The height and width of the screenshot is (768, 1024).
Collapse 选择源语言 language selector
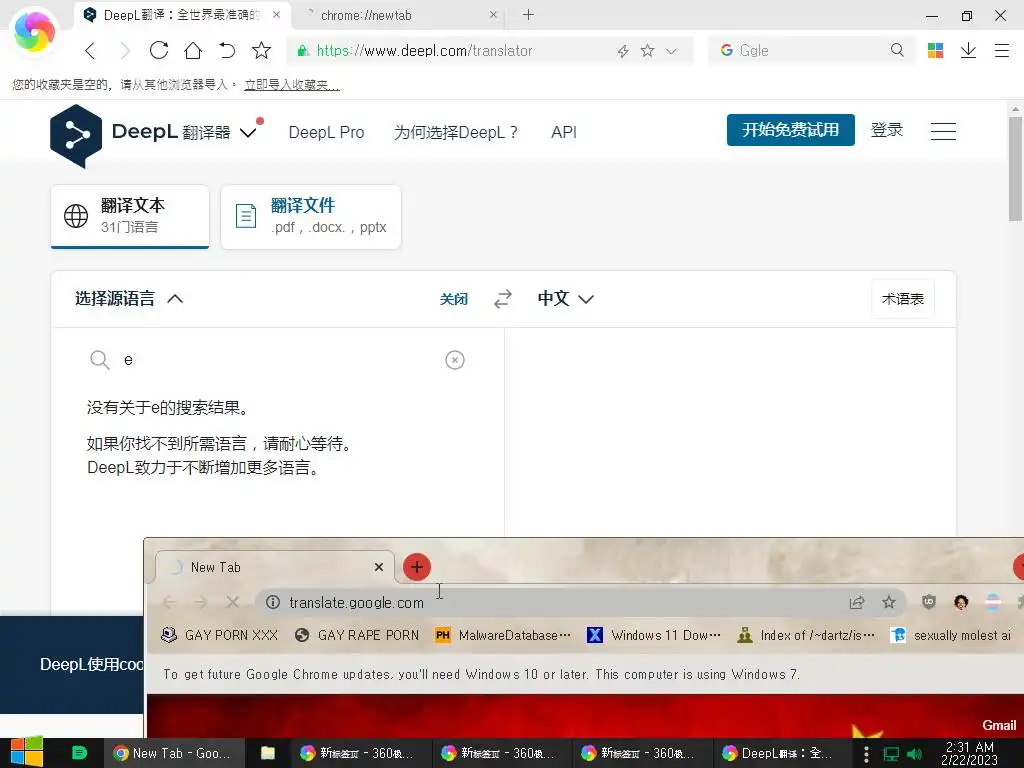[129, 298]
